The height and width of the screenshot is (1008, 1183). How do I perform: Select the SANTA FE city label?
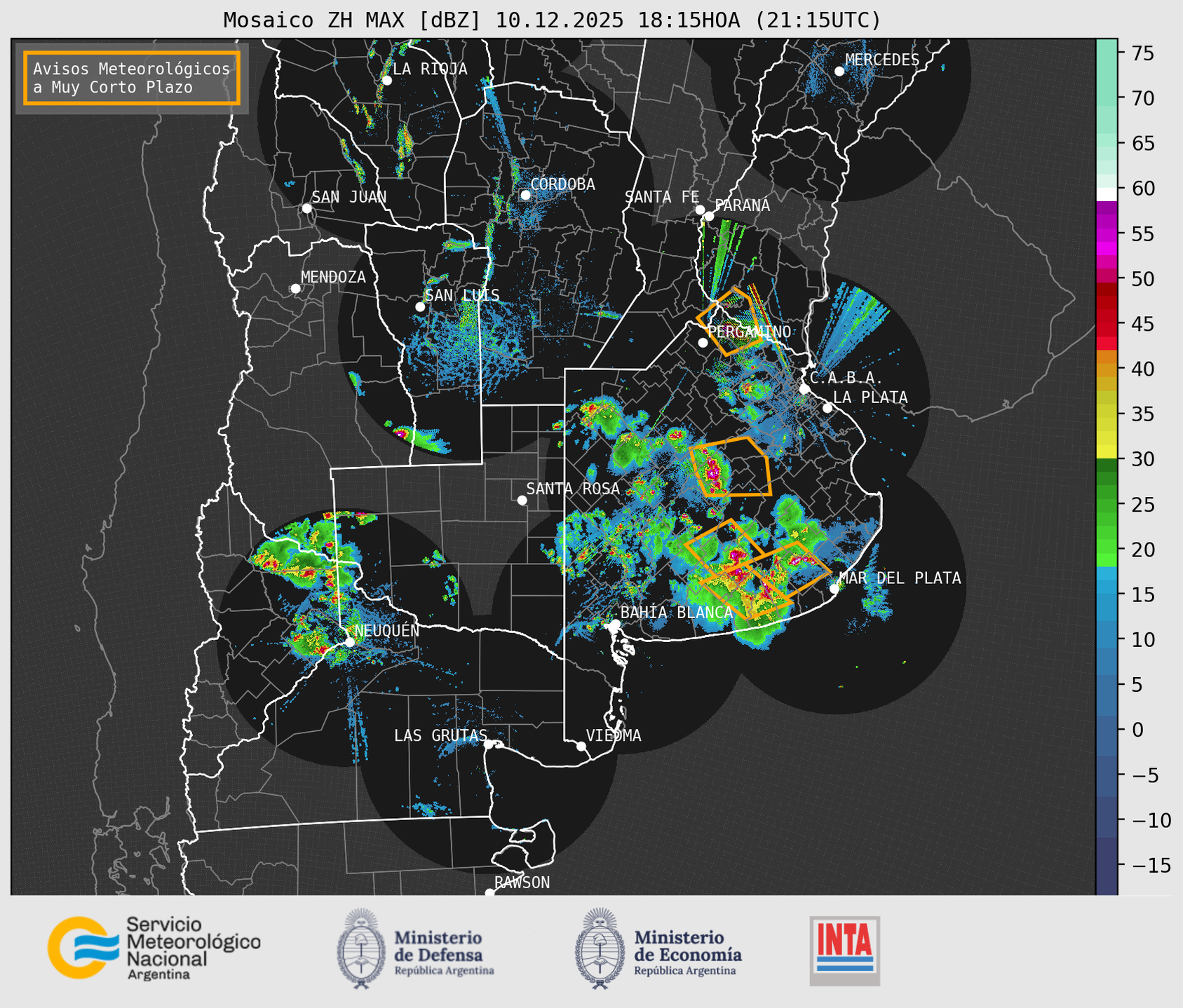(662, 197)
